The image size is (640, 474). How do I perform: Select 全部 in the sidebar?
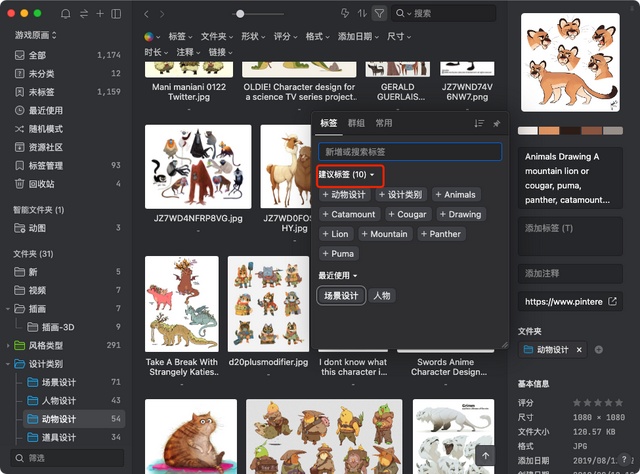click(67, 55)
